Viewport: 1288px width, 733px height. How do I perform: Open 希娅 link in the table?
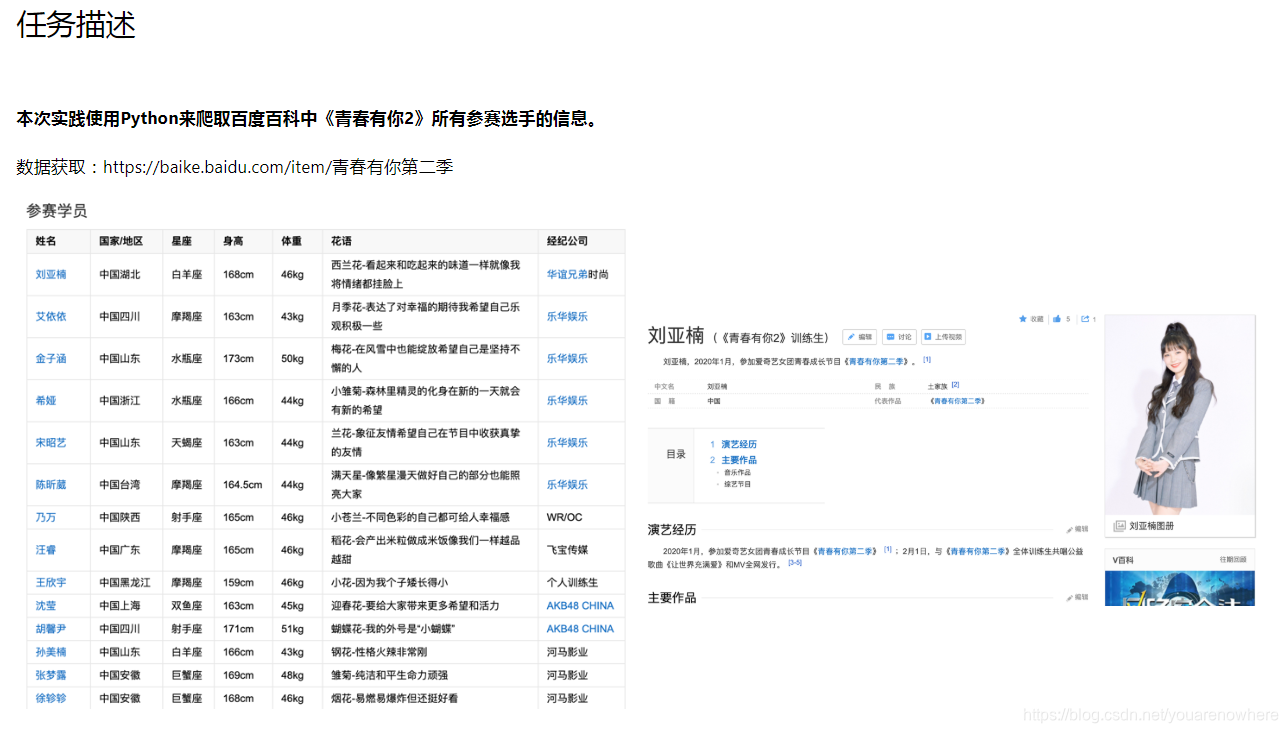click(x=46, y=400)
